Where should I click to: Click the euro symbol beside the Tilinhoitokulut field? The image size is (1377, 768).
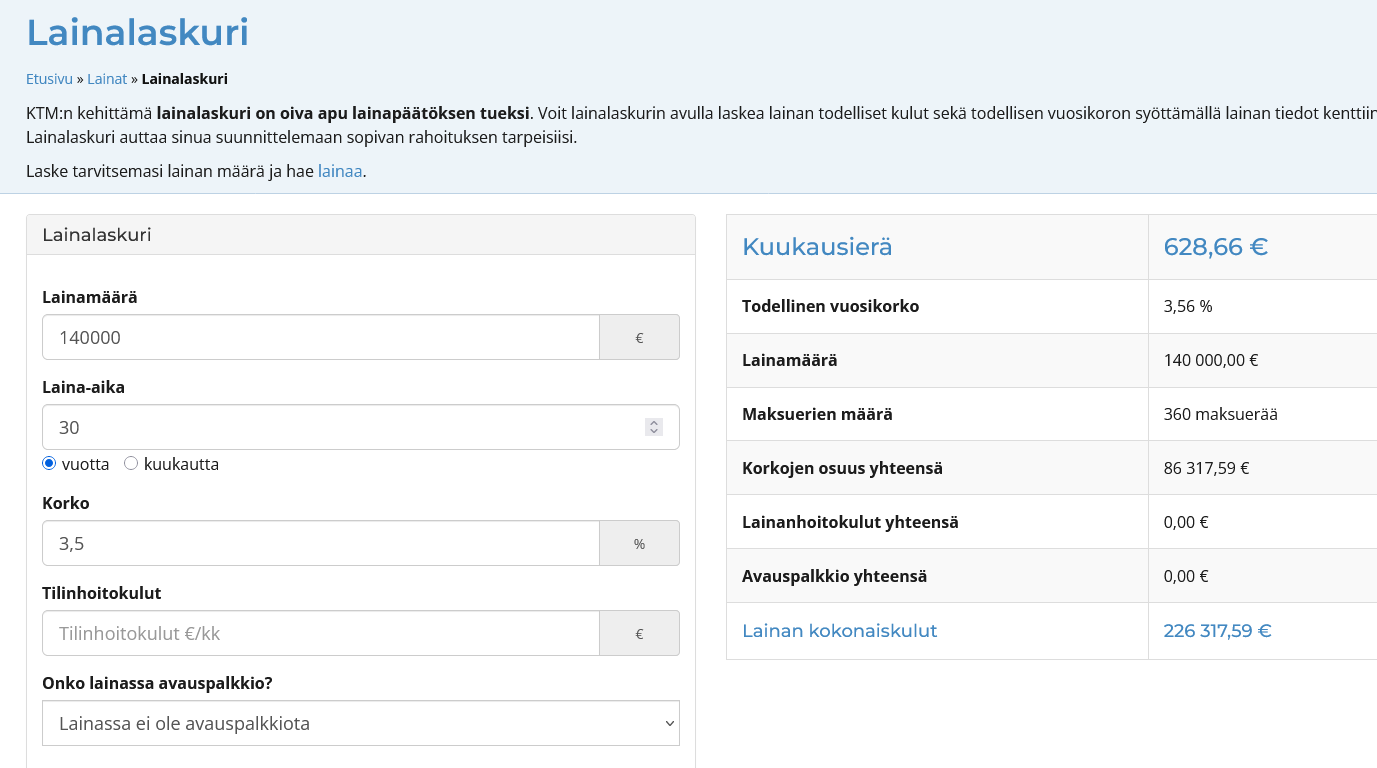tap(639, 634)
